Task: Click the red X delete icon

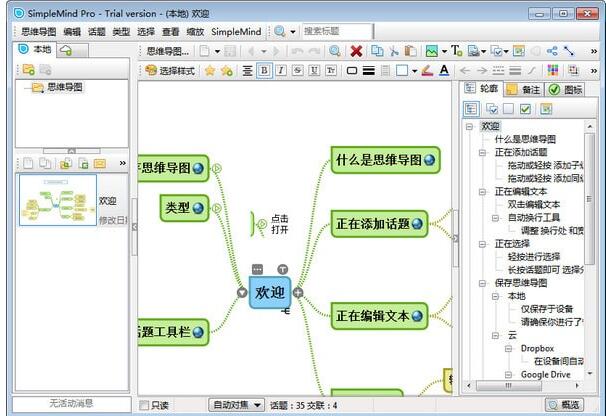Action: (356, 51)
